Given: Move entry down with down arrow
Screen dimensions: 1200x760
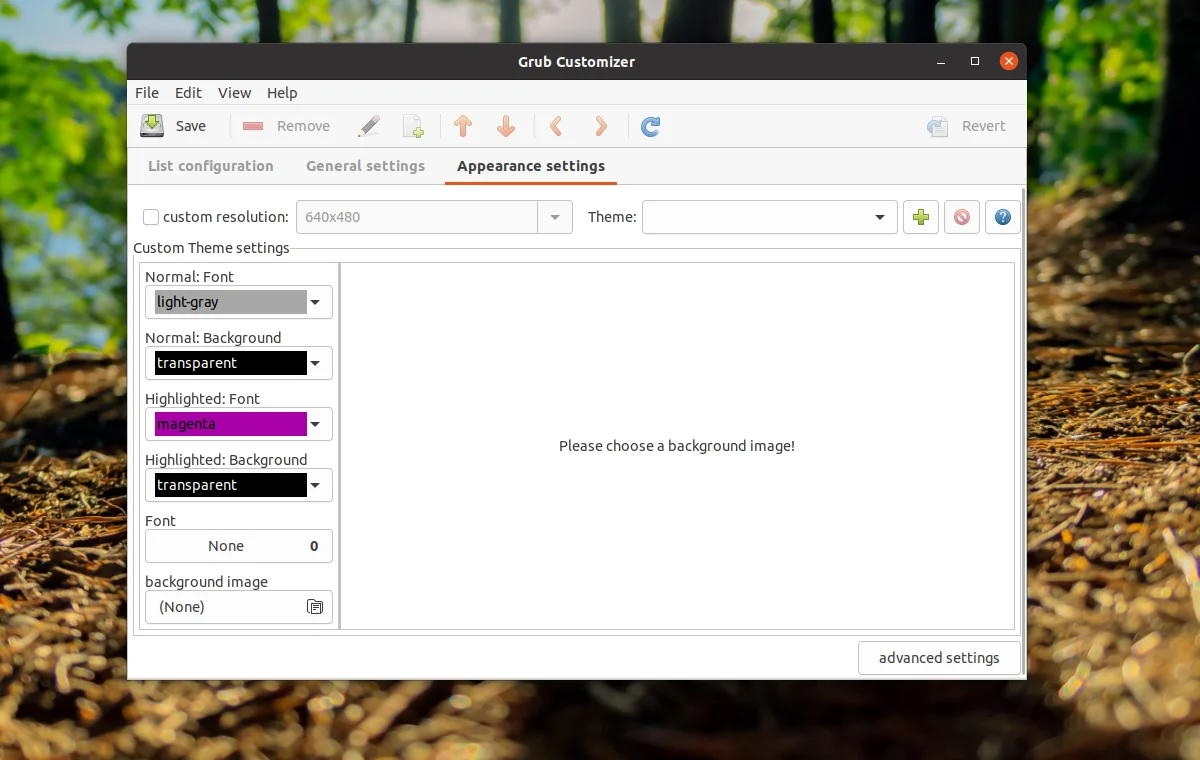Looking at the screenshot, I should (506, 126).
